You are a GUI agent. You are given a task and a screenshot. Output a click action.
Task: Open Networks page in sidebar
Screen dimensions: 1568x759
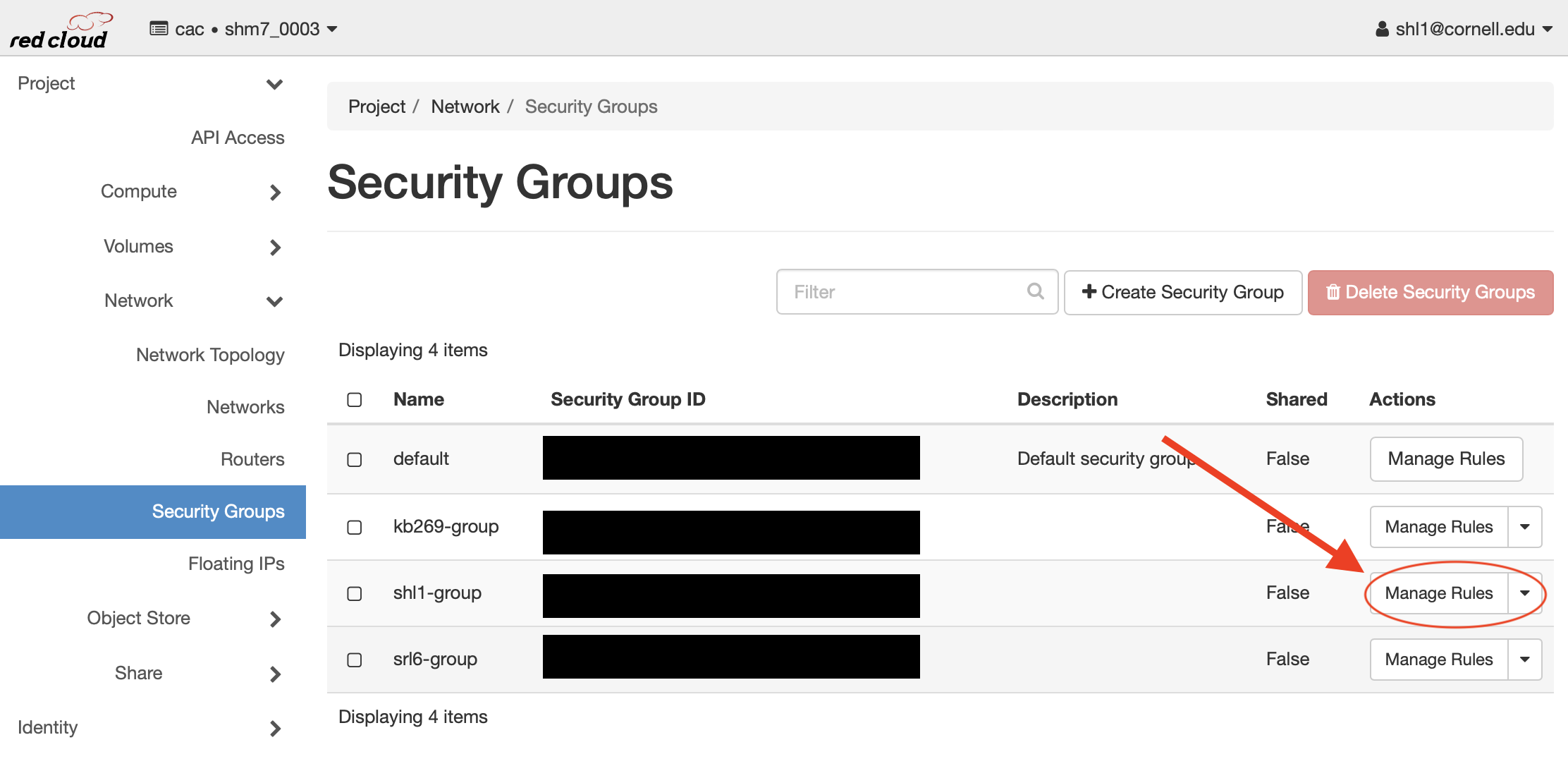(245, 407)
